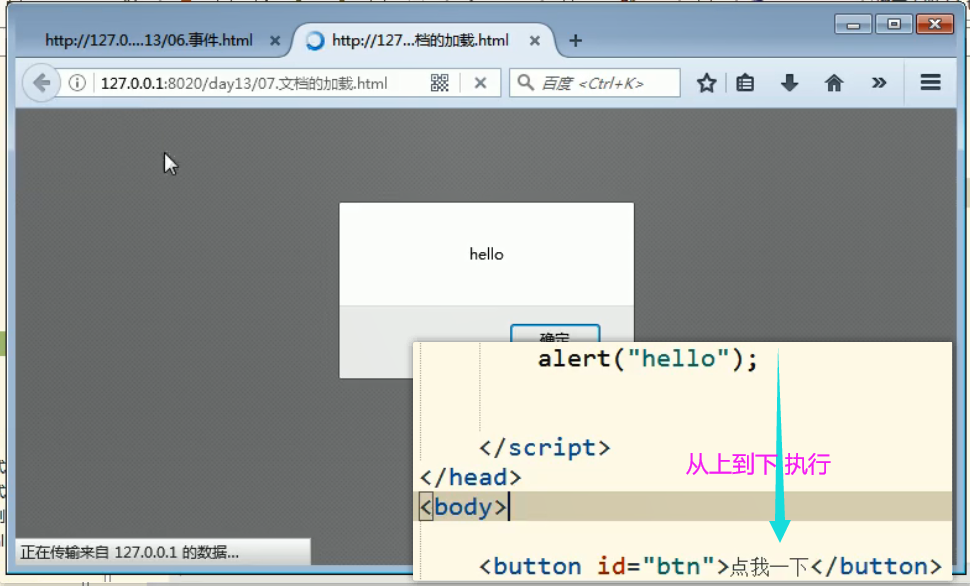Click the </head> closing tag in the code

tap(470, 477)
